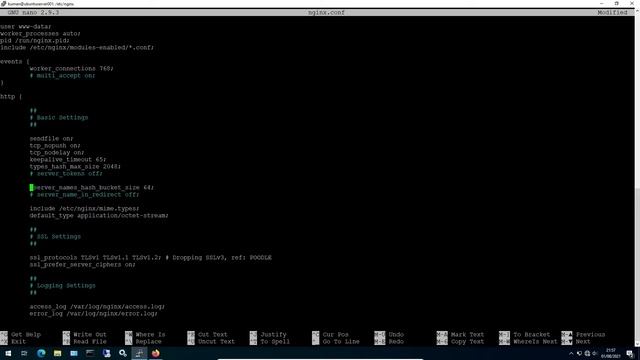
Task: Click the 'Undo' shortcut label
Action: click(x=396, y=334)
